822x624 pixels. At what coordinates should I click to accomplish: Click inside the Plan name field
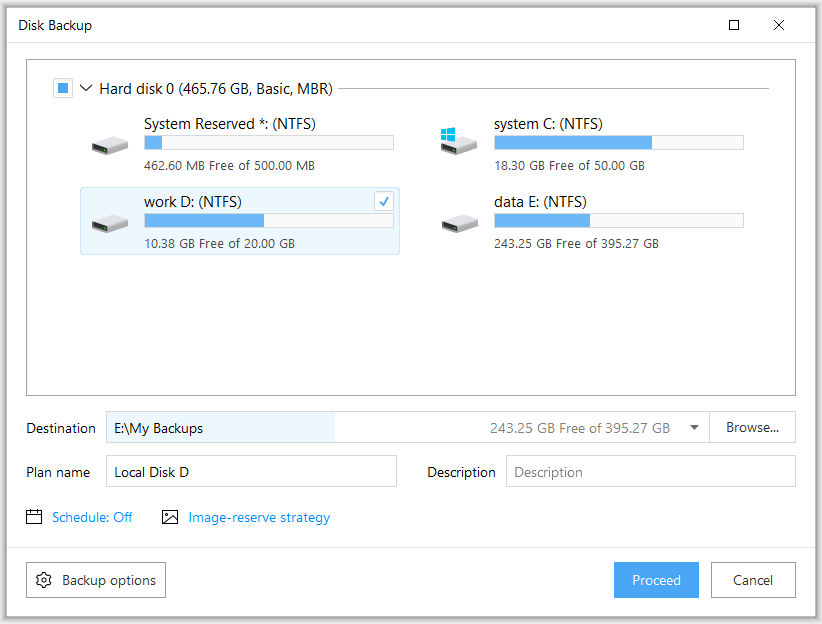pos(250,471)
